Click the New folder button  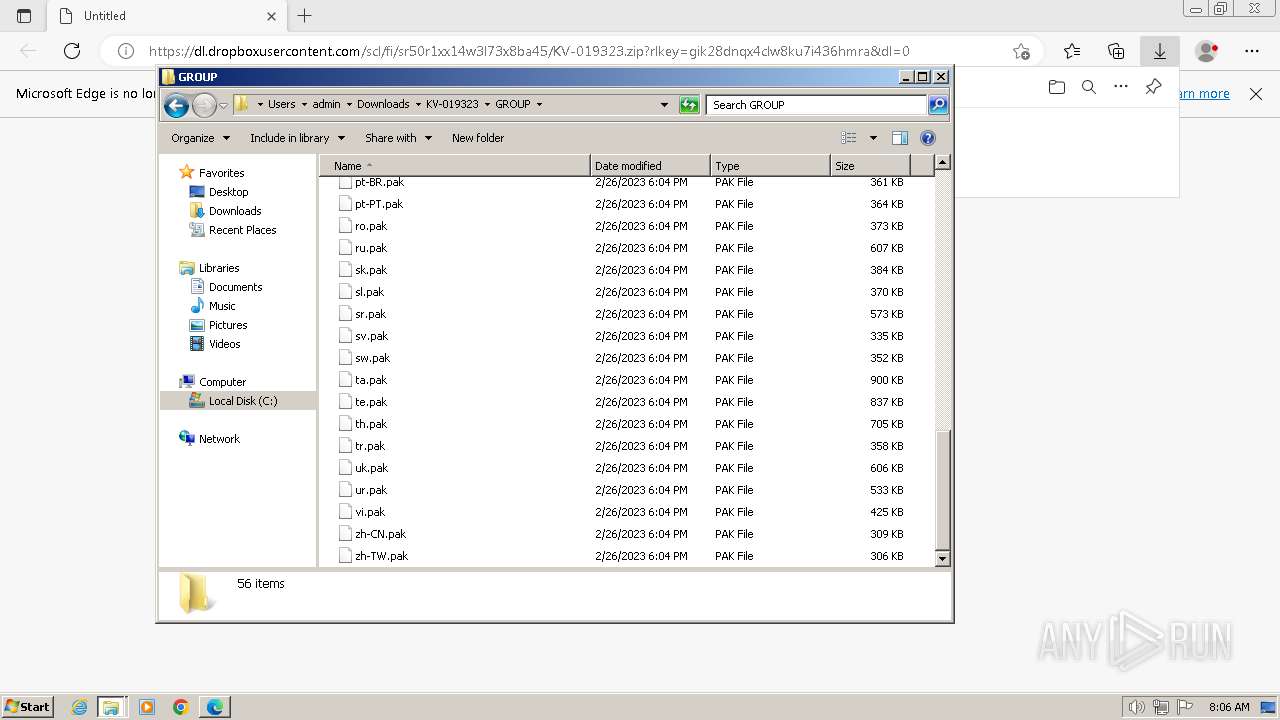(478, 138)
